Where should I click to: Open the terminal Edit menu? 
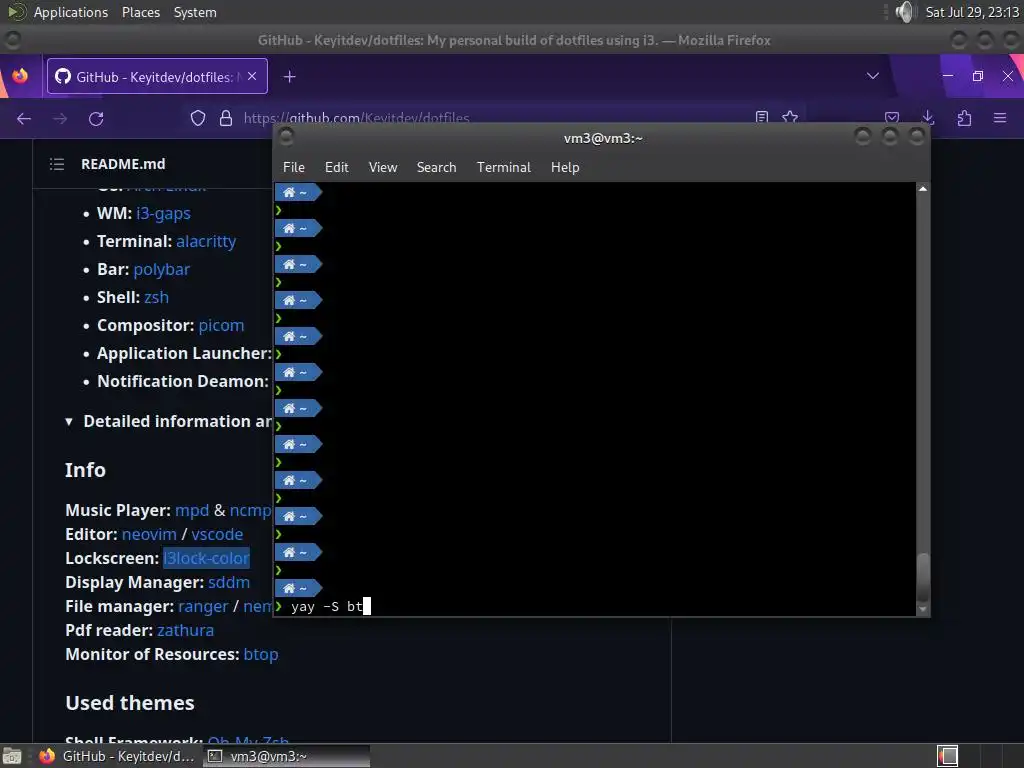click(x=337, y=167)
